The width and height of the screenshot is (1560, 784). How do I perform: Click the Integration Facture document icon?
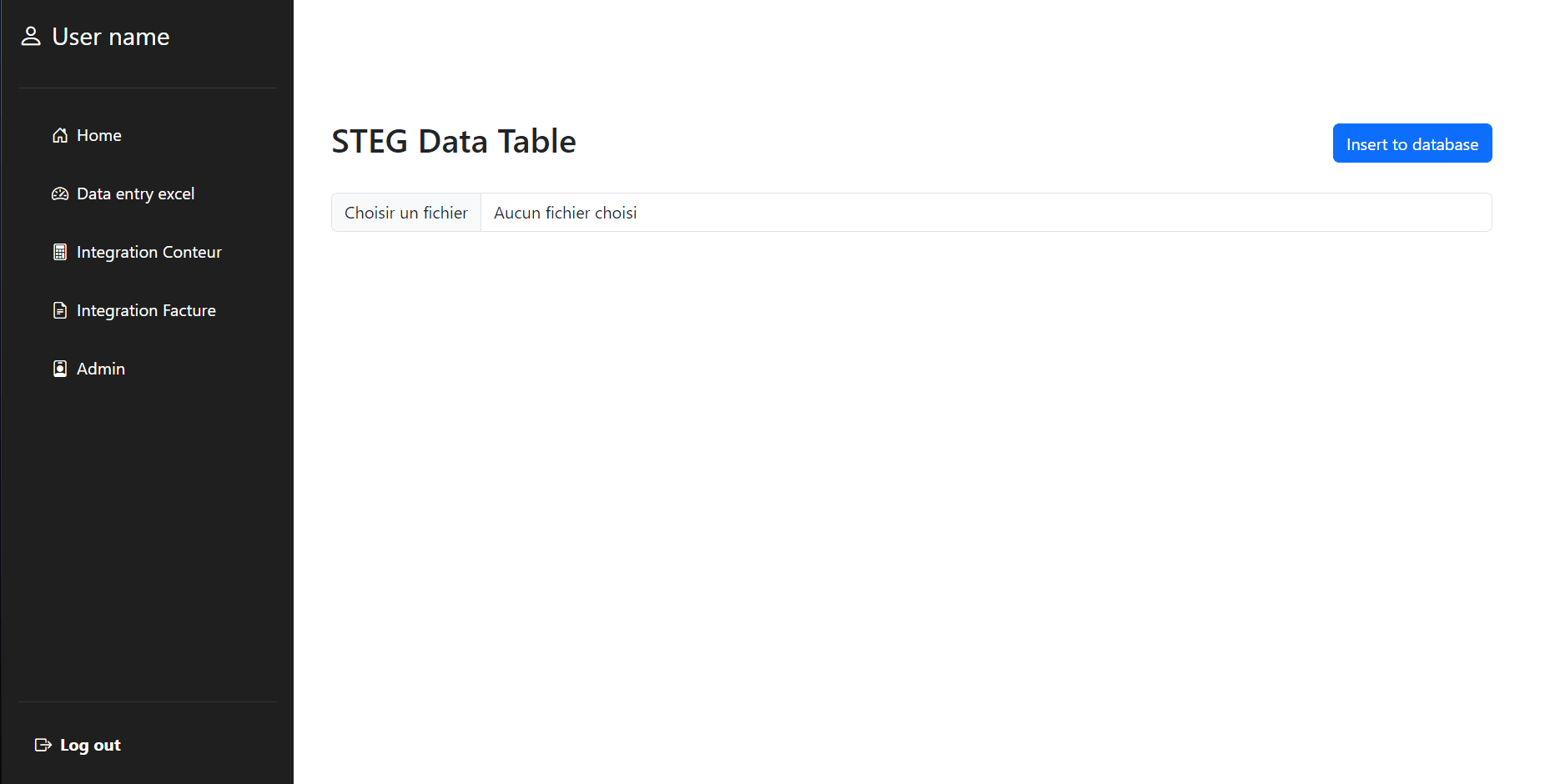(x=60, y=310)
